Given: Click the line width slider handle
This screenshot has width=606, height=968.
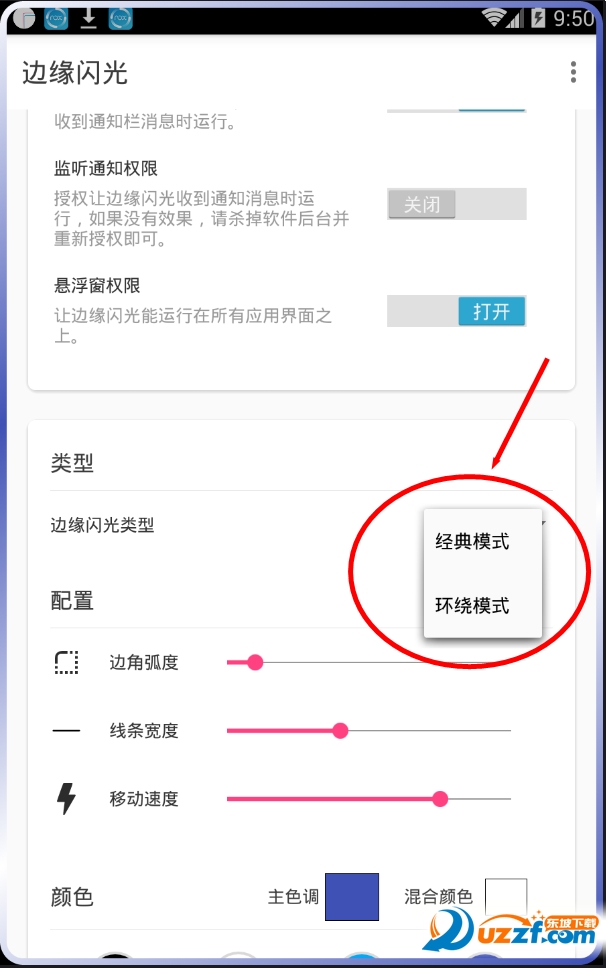Looking at the screenshot, I should 340,731.
